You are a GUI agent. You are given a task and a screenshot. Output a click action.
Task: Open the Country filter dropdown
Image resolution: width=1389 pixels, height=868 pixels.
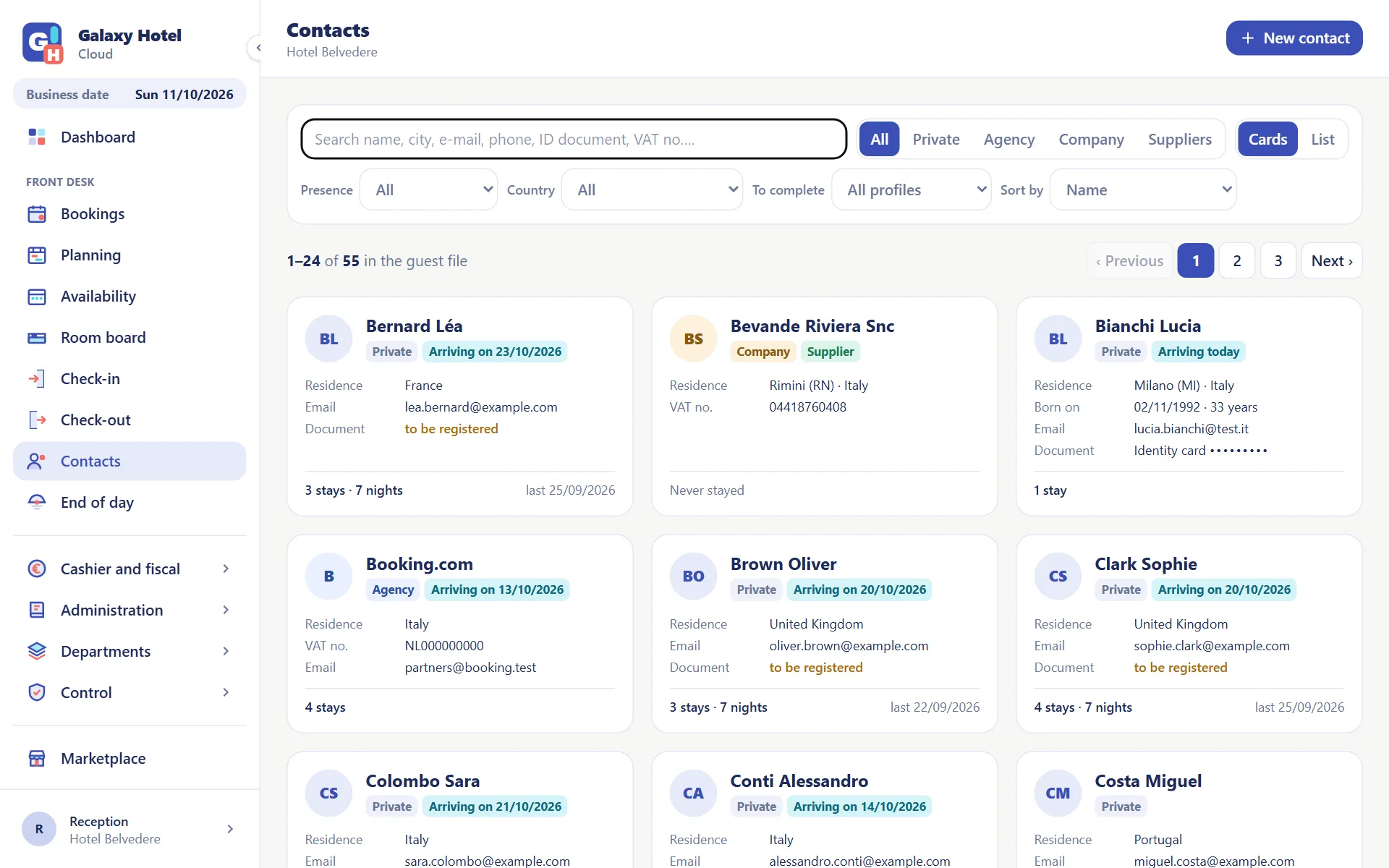tap(653, 190)
